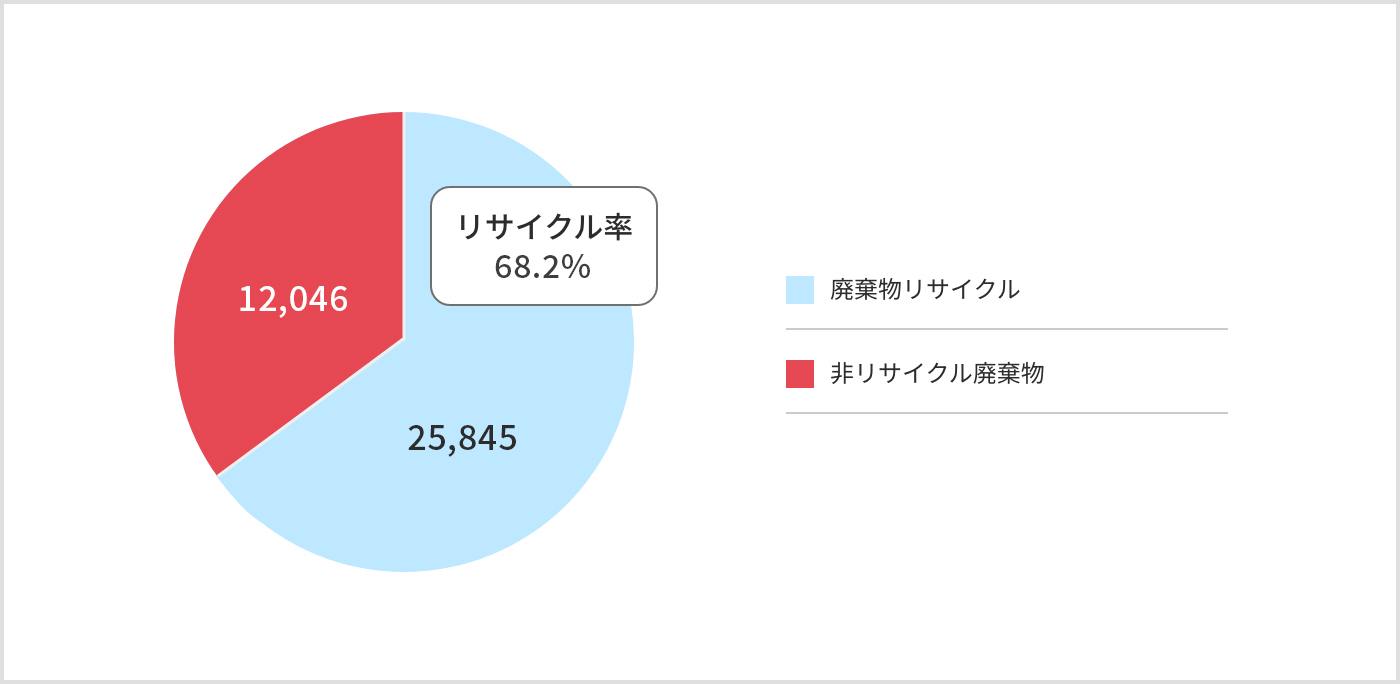Screen dimensions: 1400x684
Task: Click the light blue legend swatch
Action: (800, 290)
